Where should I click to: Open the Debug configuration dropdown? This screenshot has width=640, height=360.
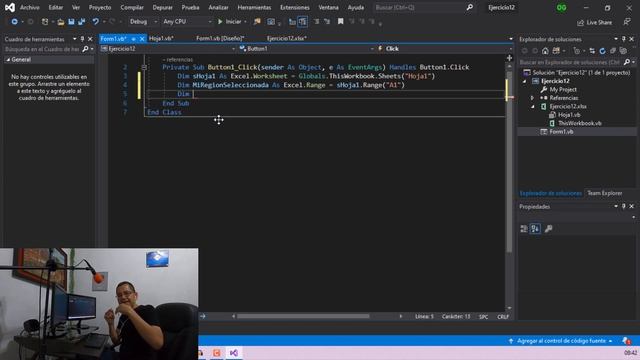pyautogui.click(x=143, y=22)
